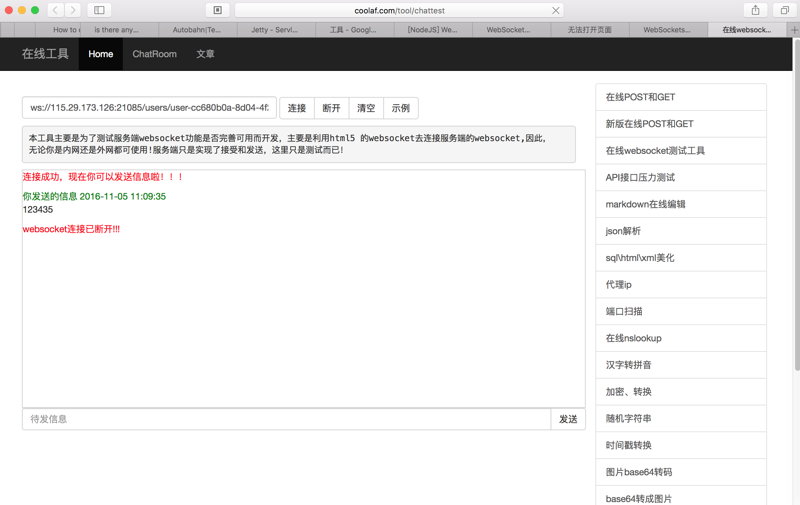The image size is (800, 505).
Task: Open ChatRoom in the navigation bar
Action: click(x=155, y=54)
